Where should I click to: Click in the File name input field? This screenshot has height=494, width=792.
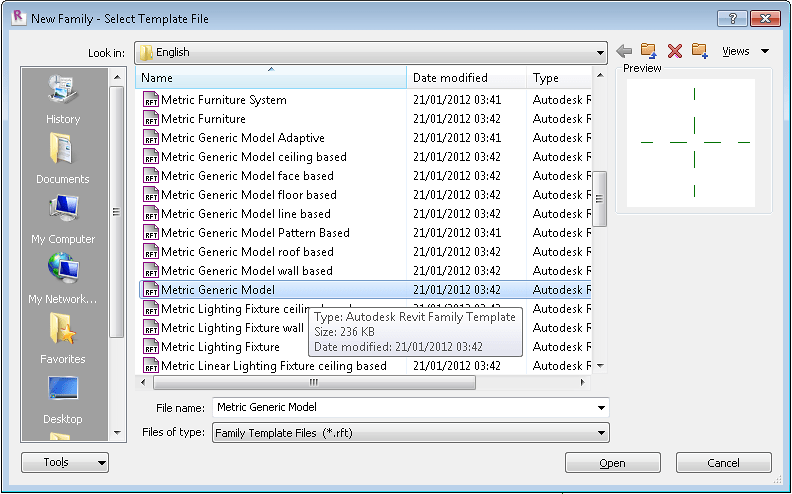coord(403,408)
